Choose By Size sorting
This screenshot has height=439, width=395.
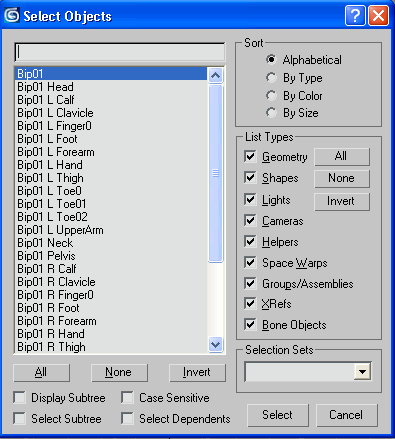[271, 113]
